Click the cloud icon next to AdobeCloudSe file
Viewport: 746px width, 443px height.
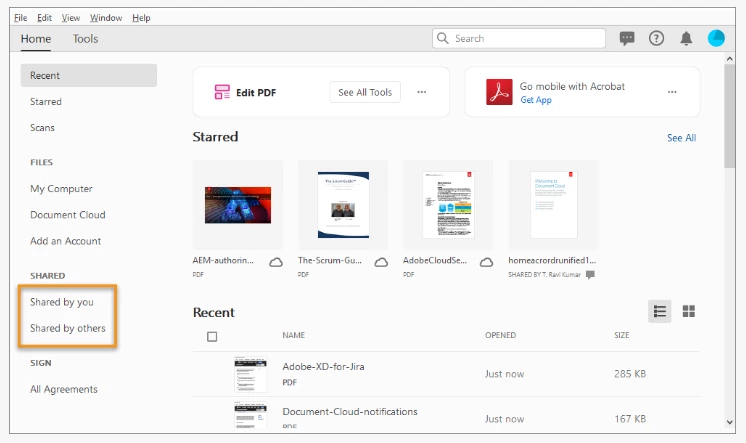(x=486, y=262)
